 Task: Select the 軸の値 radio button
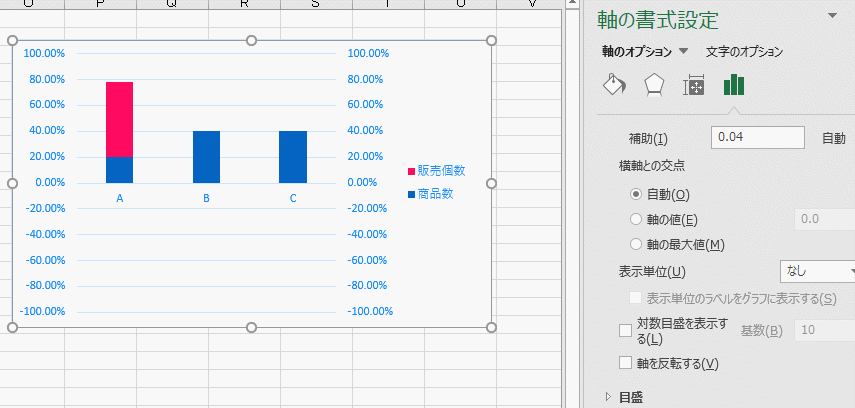(x=636, y=219)
